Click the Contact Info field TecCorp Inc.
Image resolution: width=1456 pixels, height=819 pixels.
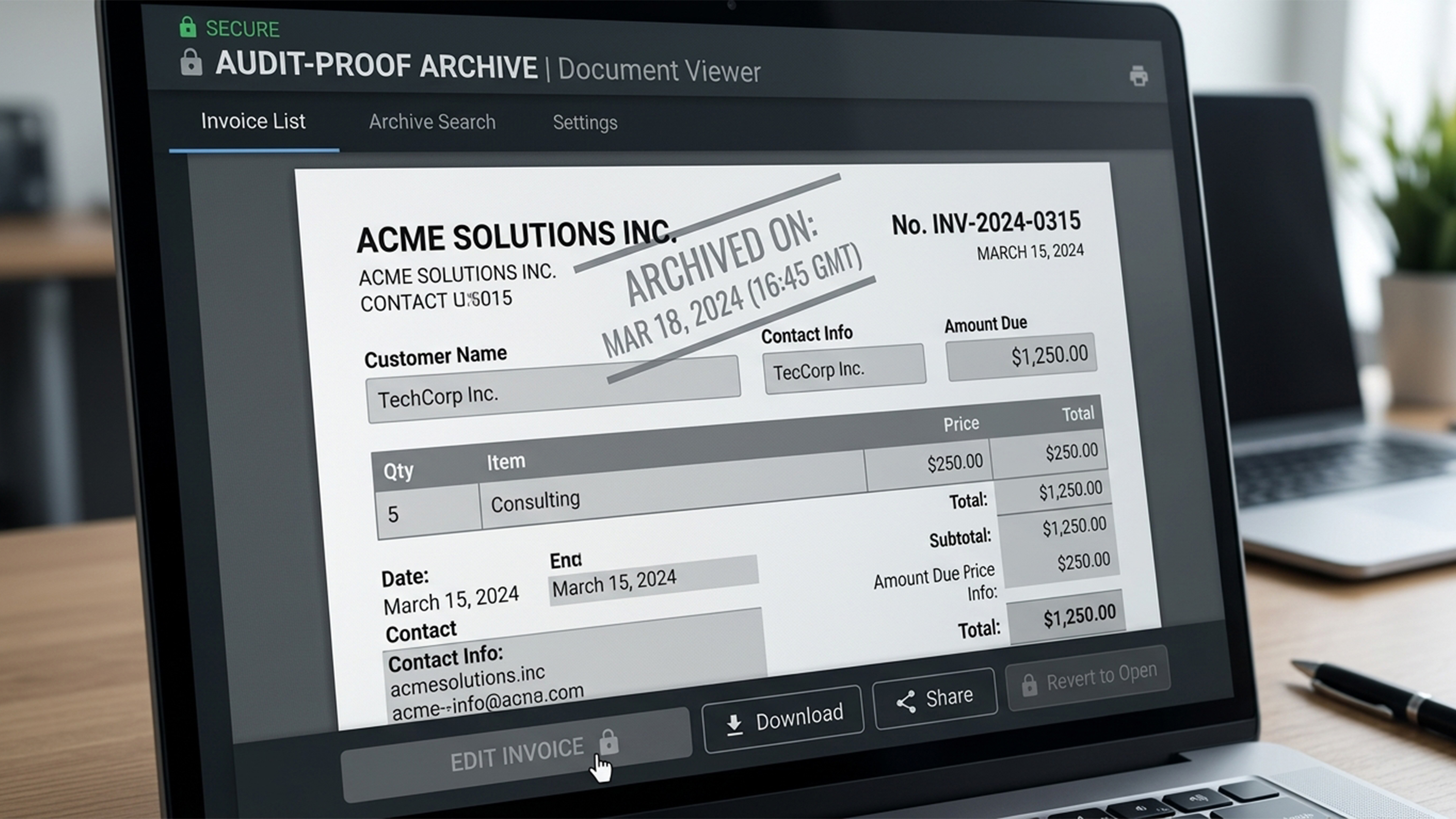(844, 369)
